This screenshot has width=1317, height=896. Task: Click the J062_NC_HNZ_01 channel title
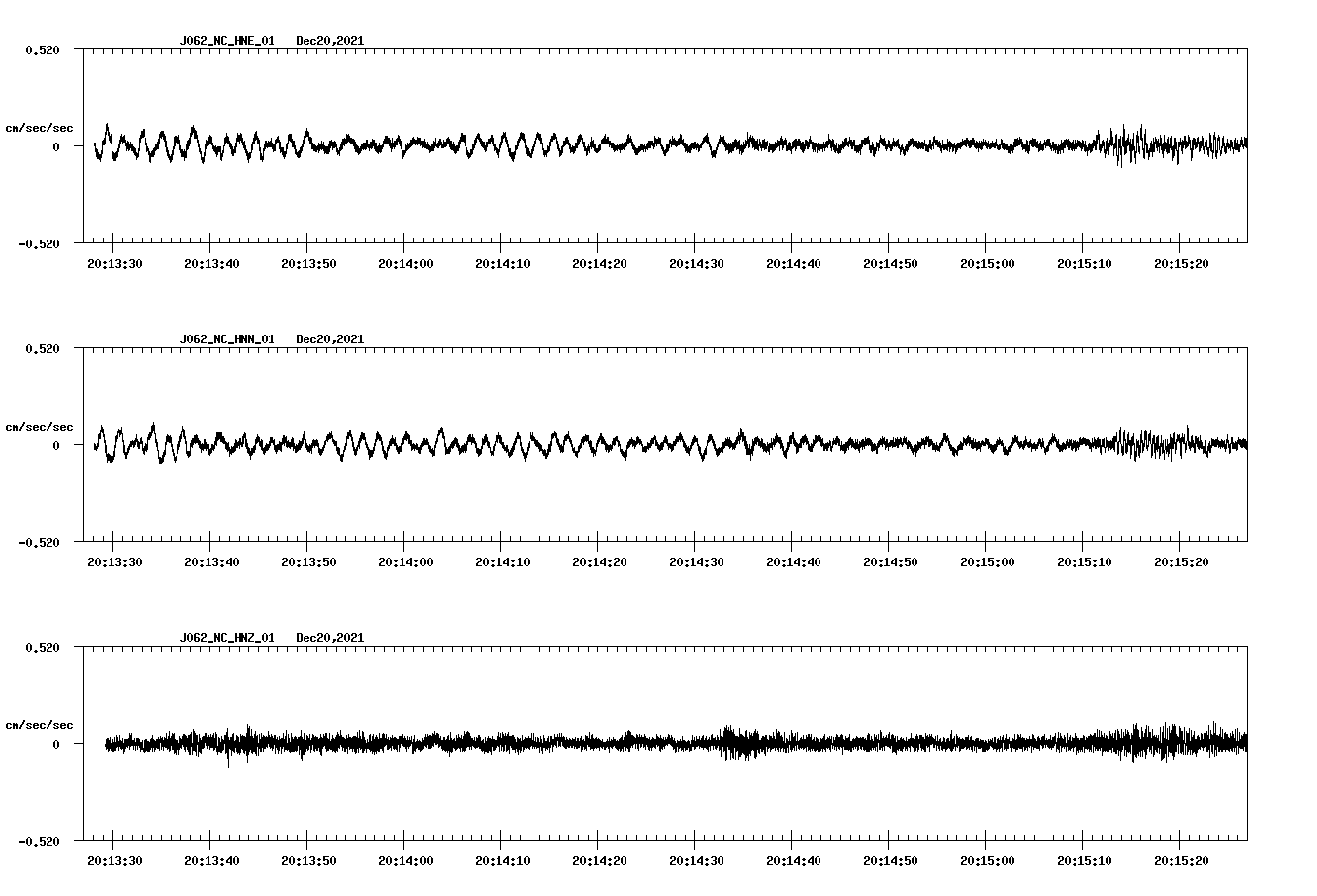pos(227,638)
